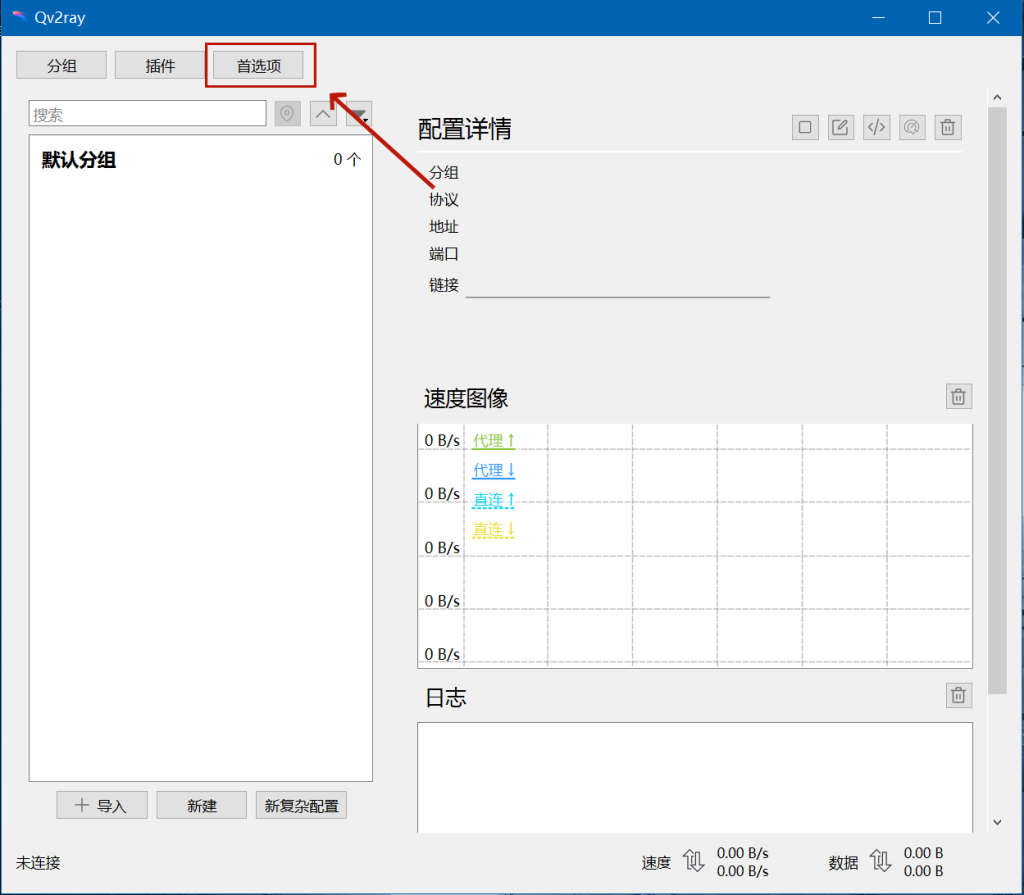The width and height of the screenshot is (1024, 895).
Task: Open the sort/filter dropdown arrow
Action: [x=359, y=114]
